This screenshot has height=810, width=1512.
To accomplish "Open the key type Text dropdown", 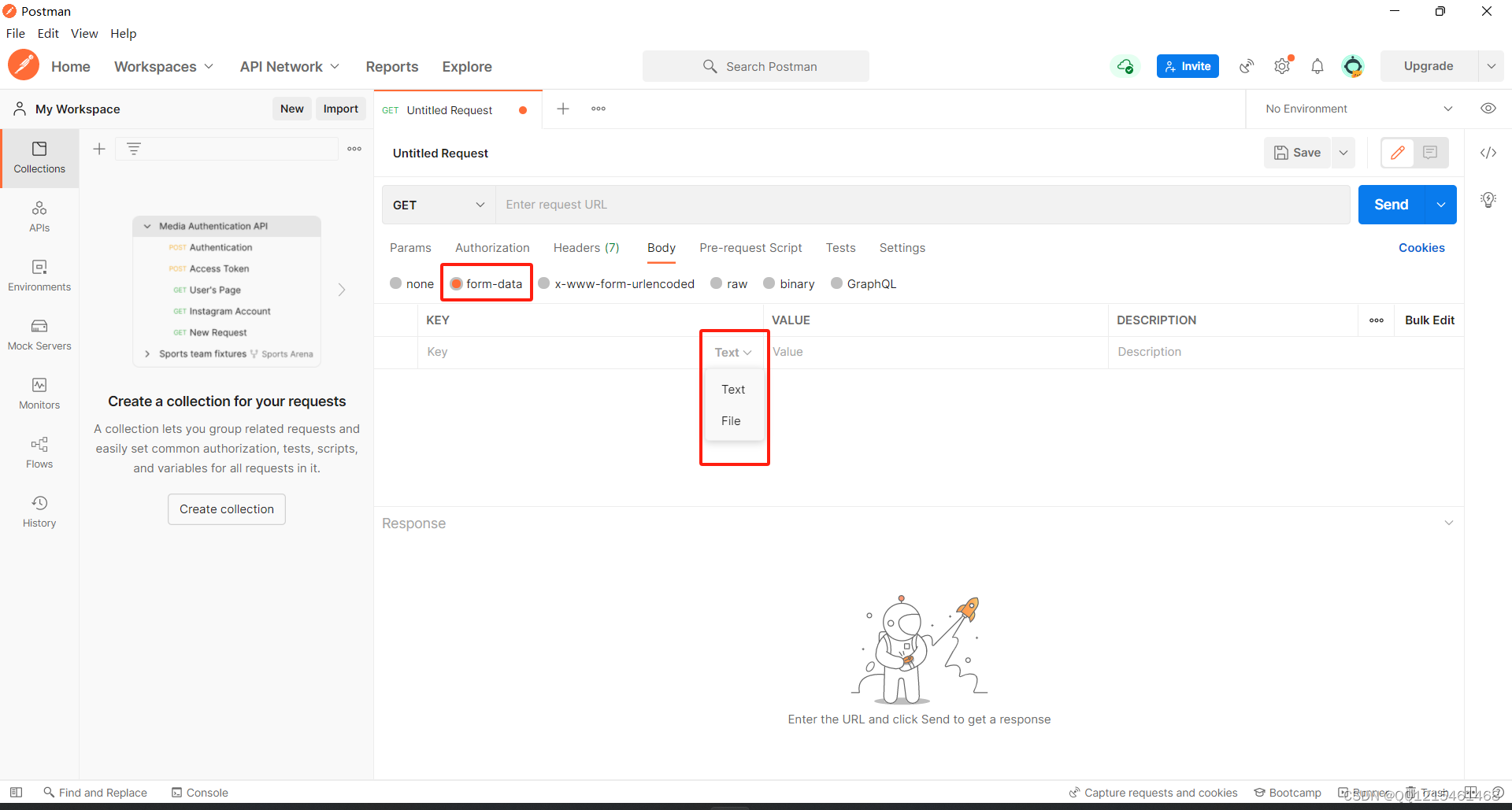I will point(733,353).
